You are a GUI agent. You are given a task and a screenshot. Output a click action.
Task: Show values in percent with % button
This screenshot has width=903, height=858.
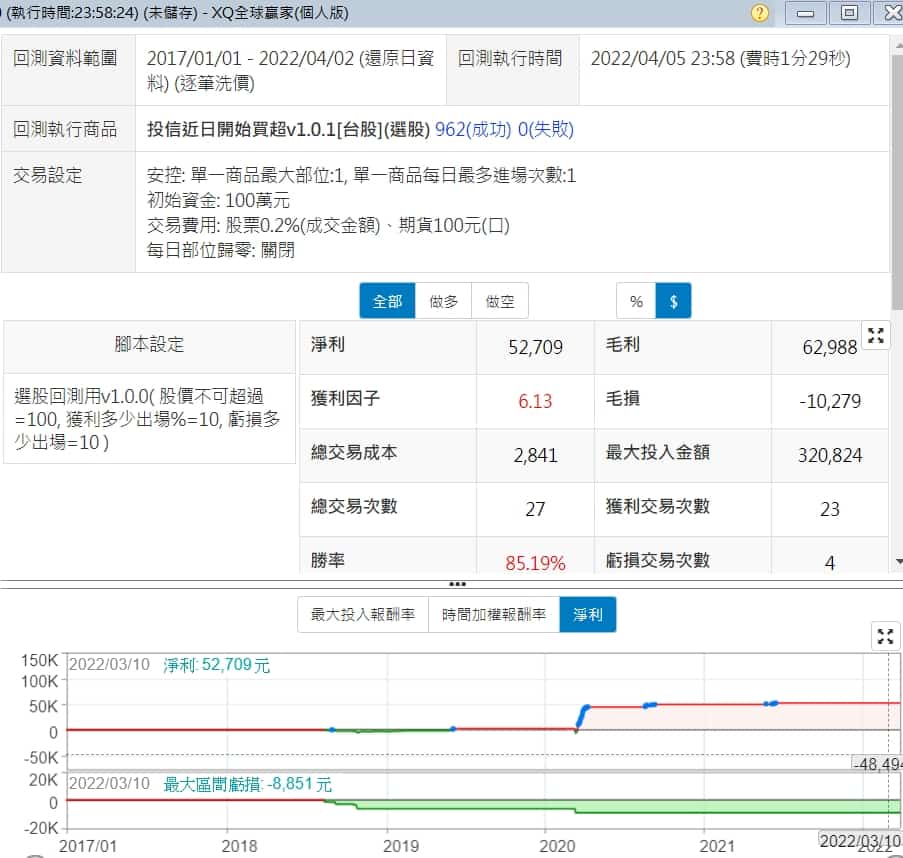[636, 301]
